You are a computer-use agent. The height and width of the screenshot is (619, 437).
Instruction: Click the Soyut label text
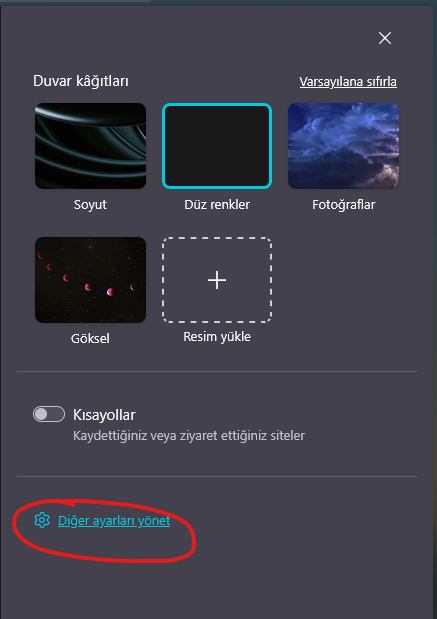tap(90, 204)
